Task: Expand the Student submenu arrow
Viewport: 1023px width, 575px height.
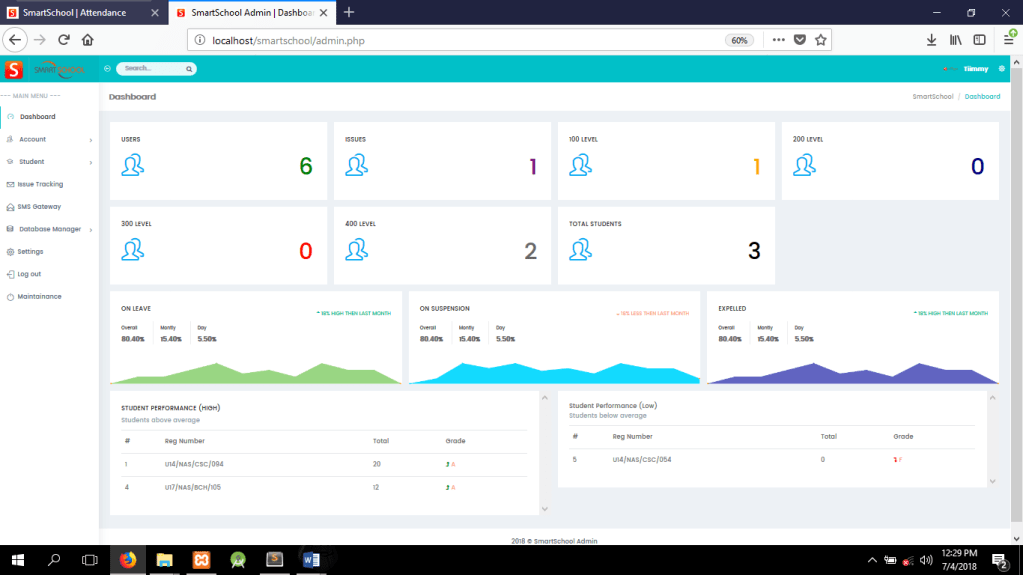Action: coord(91,162)
